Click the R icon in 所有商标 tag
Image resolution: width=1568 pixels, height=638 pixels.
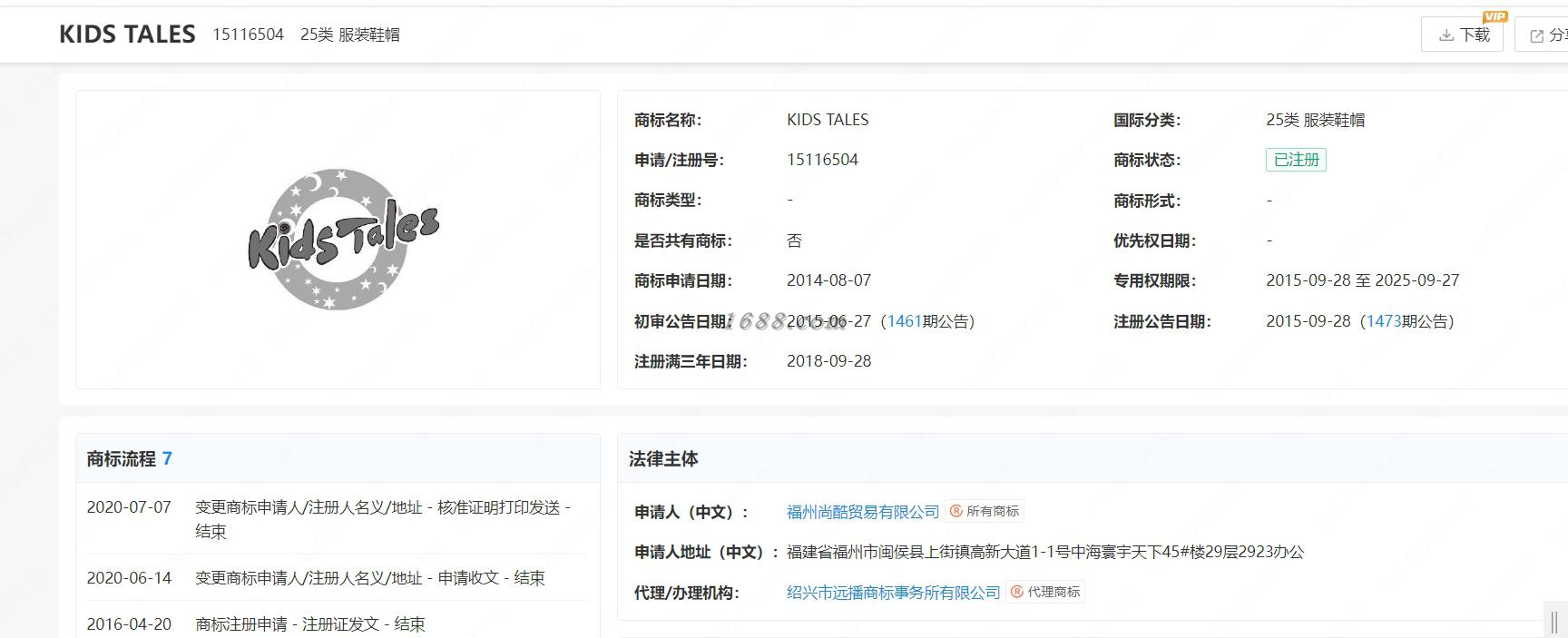pos(955,512)
